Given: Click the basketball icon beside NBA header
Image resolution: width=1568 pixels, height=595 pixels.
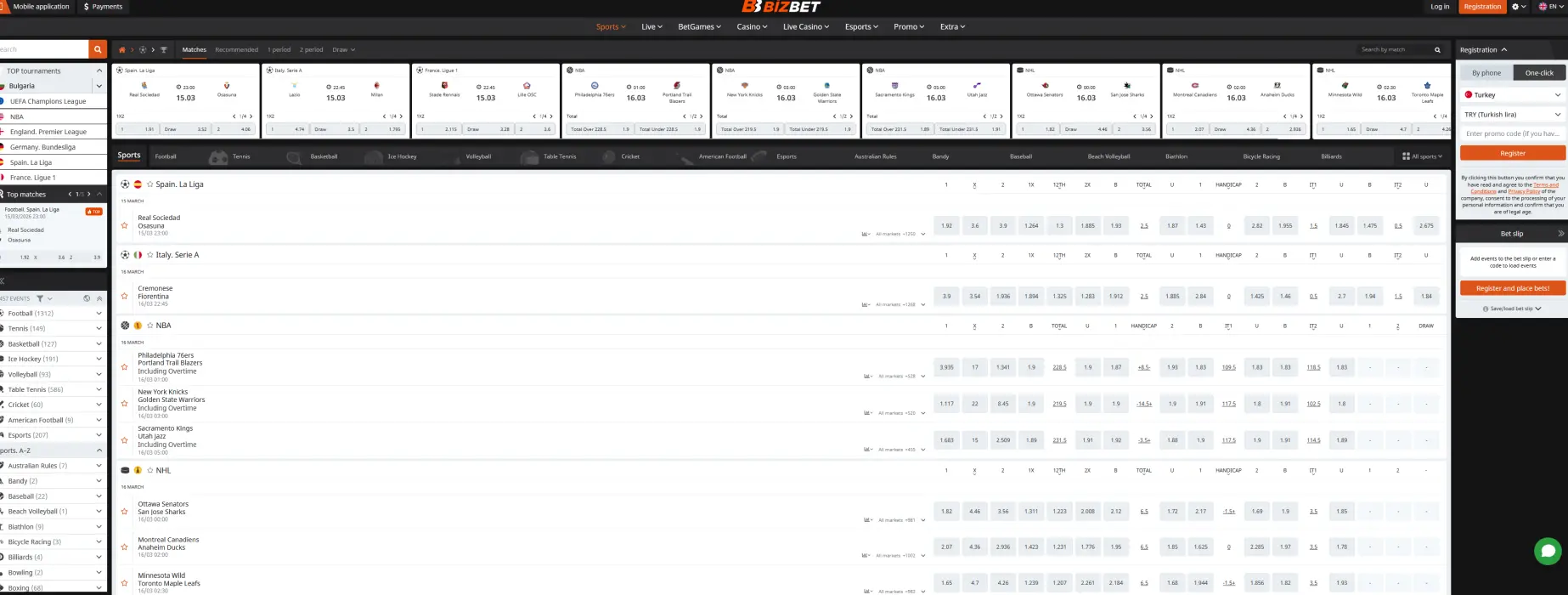Looking at the screenshot, I should tap(125, 326).
